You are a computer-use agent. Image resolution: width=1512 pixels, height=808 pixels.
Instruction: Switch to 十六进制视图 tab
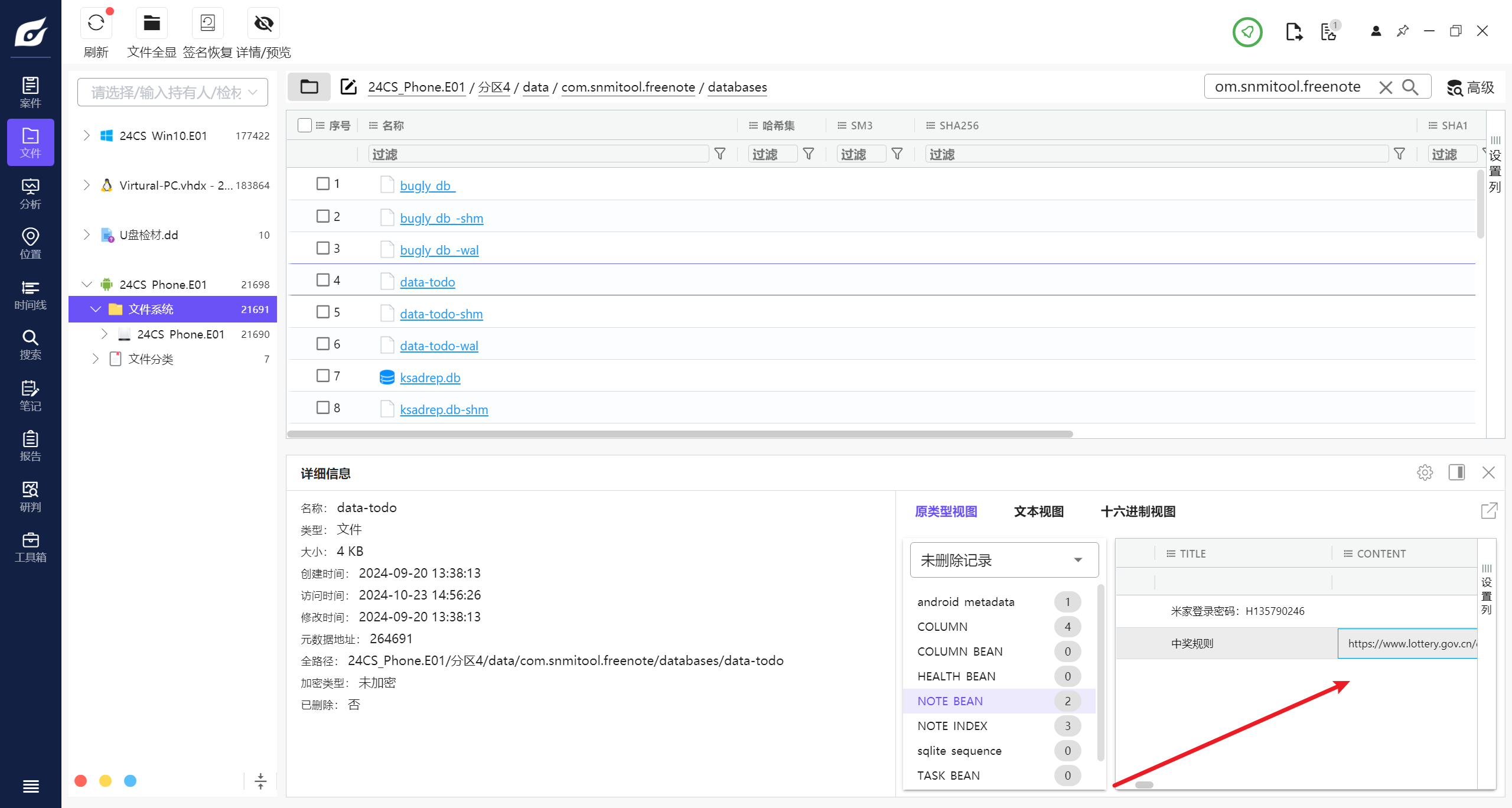point(1138,511)
